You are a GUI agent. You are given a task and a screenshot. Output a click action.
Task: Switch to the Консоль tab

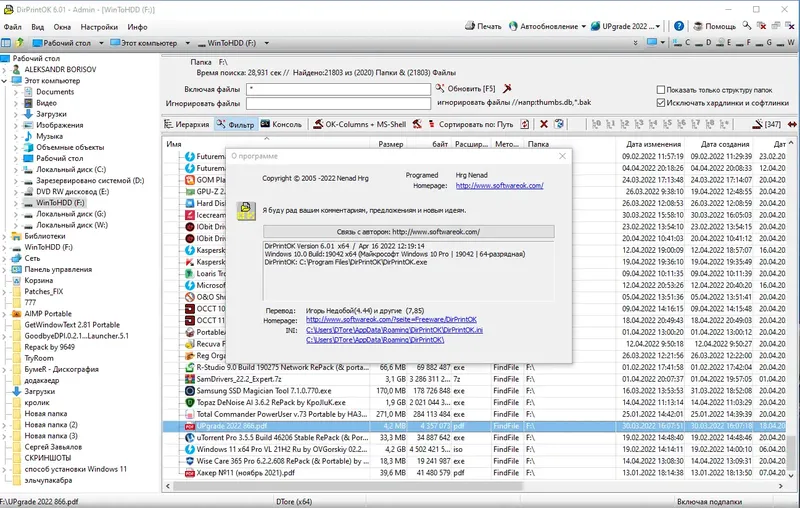click(x=282, y=124)
